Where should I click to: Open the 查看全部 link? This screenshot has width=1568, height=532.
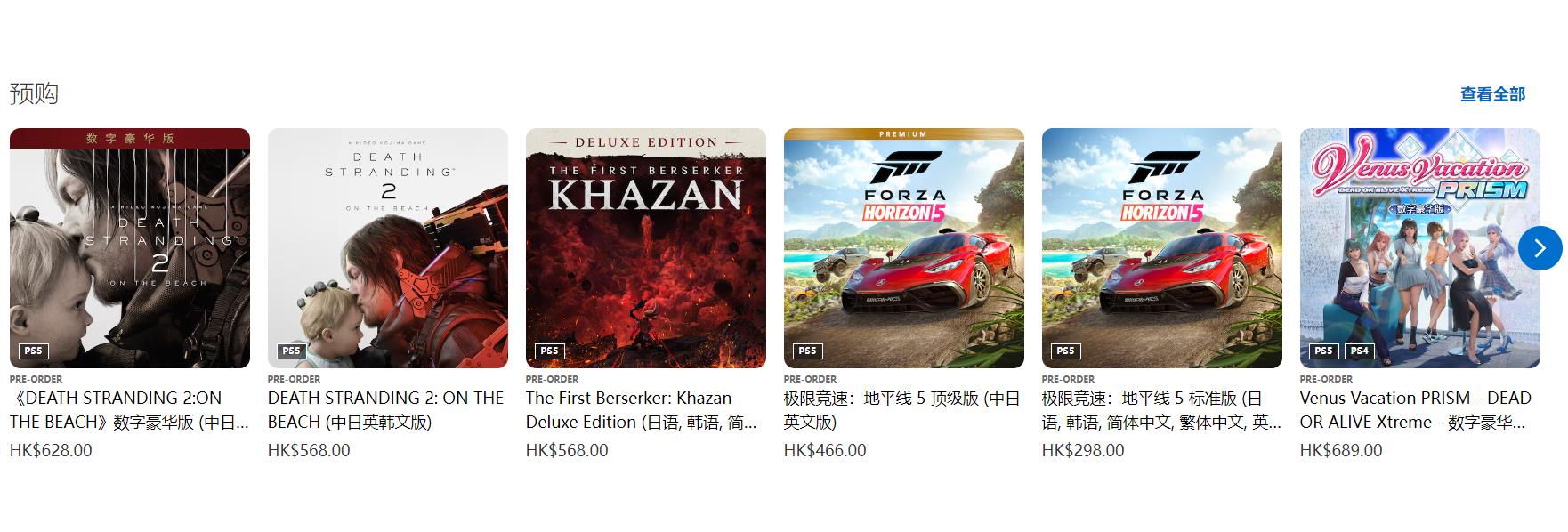[x=1492, y=94]
